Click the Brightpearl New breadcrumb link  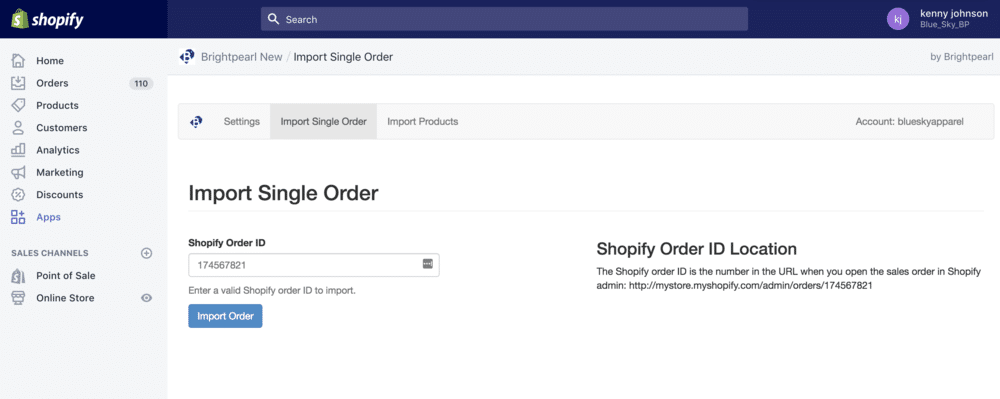242,57
